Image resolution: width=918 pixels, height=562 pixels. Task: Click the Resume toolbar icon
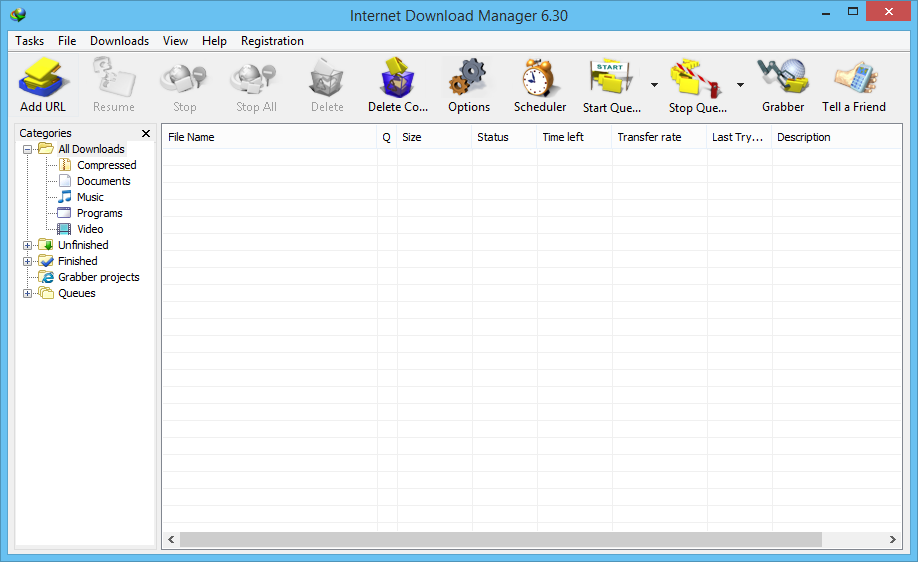coord(114,78)
